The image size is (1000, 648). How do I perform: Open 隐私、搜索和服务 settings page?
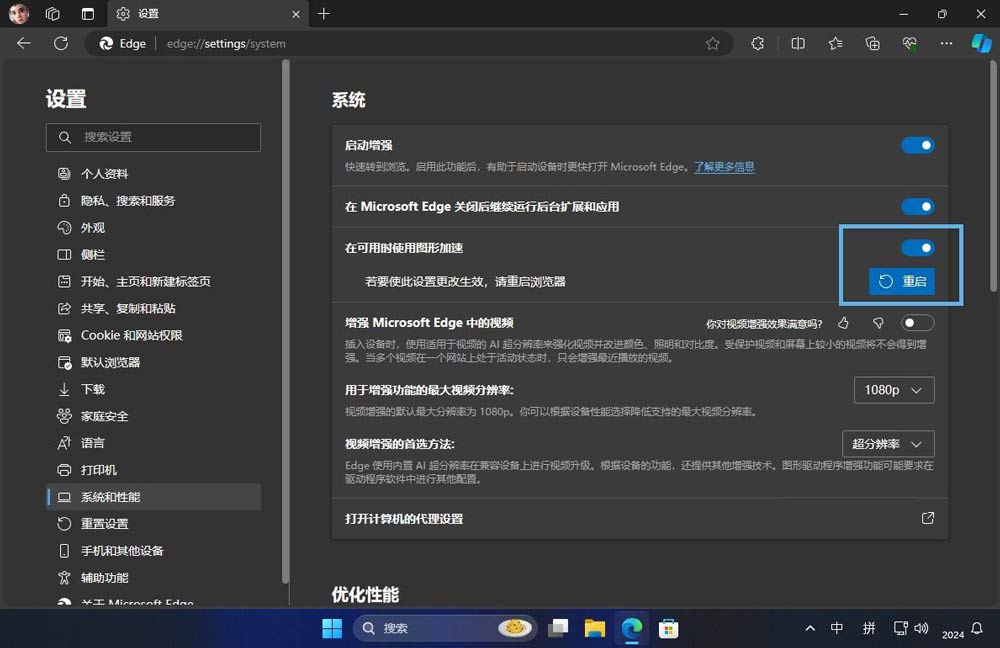pos(153,201)
